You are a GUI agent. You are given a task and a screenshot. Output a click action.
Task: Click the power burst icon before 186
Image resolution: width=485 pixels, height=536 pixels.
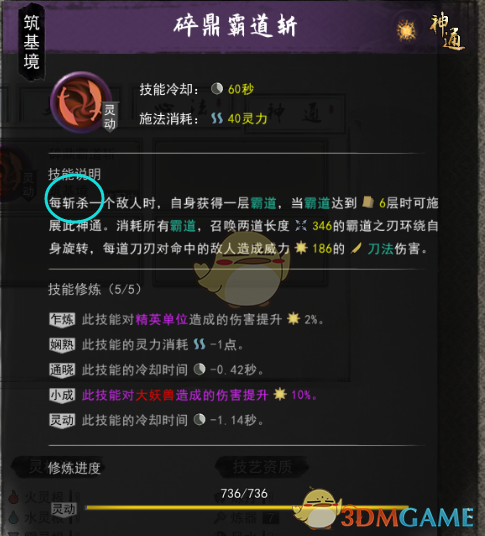pos(301,248)
